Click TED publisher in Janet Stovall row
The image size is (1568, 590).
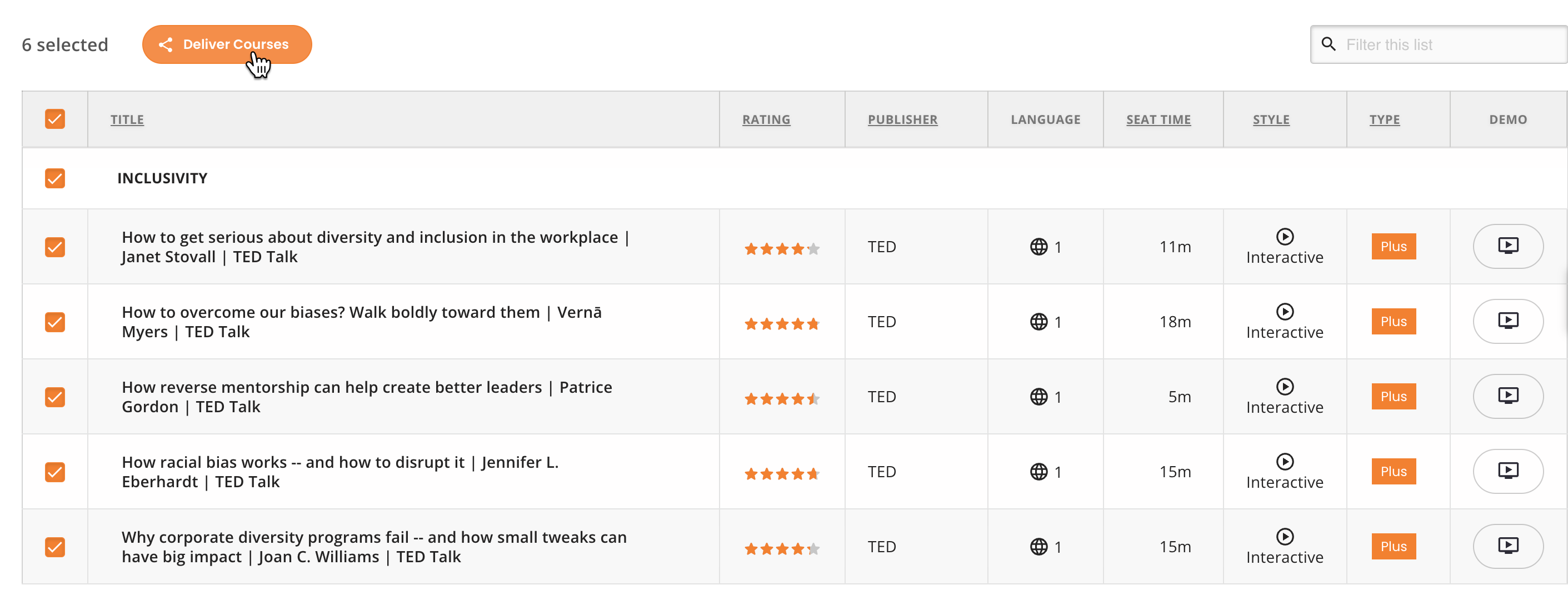pos(881,247)
